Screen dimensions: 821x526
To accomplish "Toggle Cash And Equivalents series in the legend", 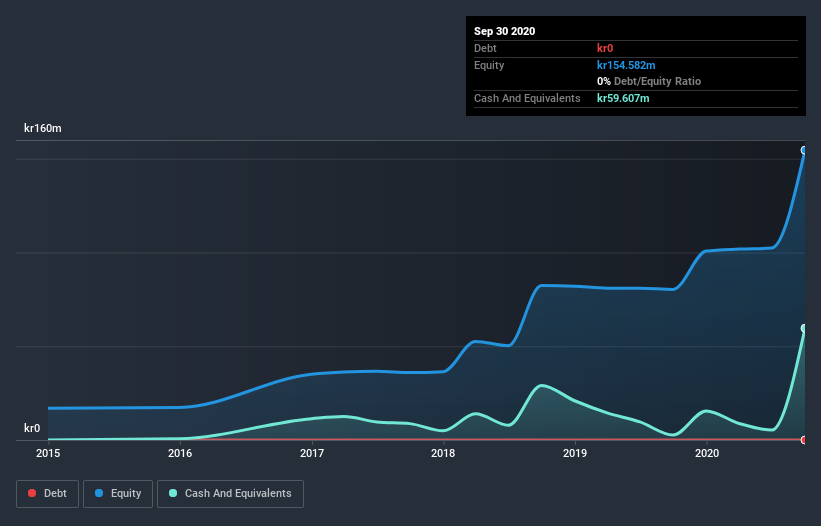I will click(x=230, y=494).
